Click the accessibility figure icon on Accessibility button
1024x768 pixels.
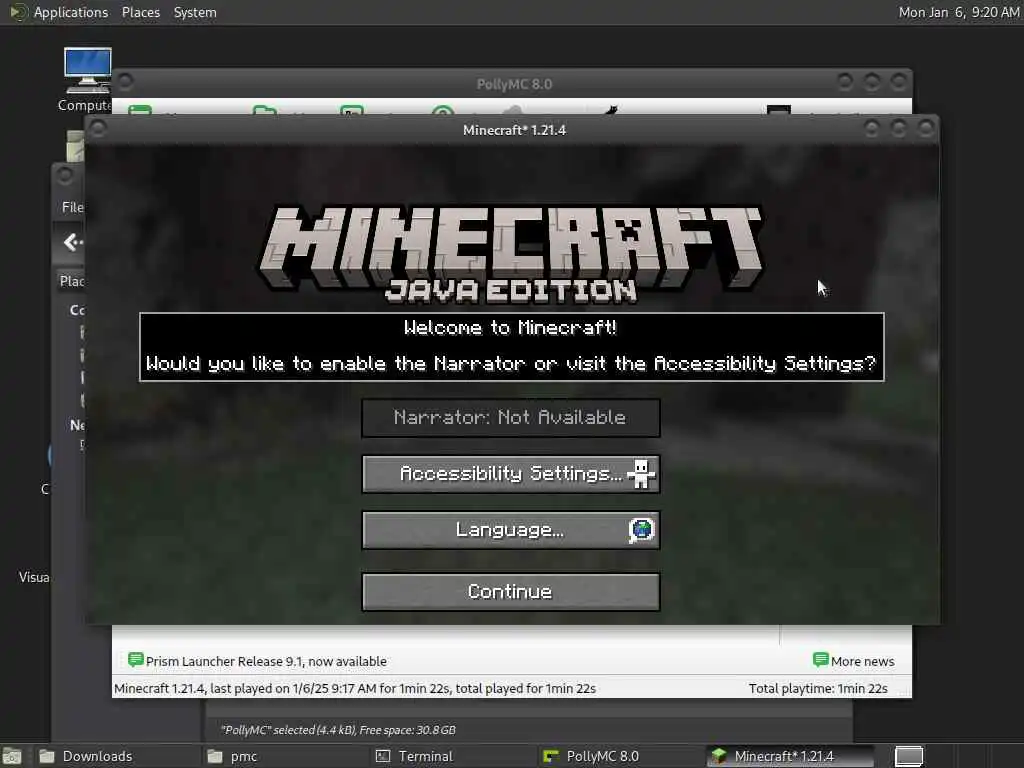pos(641,473)
